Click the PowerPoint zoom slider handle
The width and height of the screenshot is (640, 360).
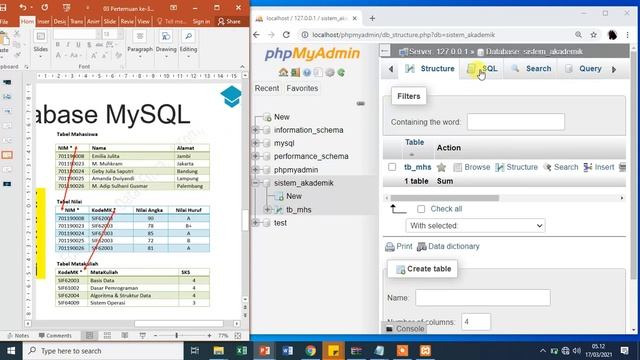176,336
